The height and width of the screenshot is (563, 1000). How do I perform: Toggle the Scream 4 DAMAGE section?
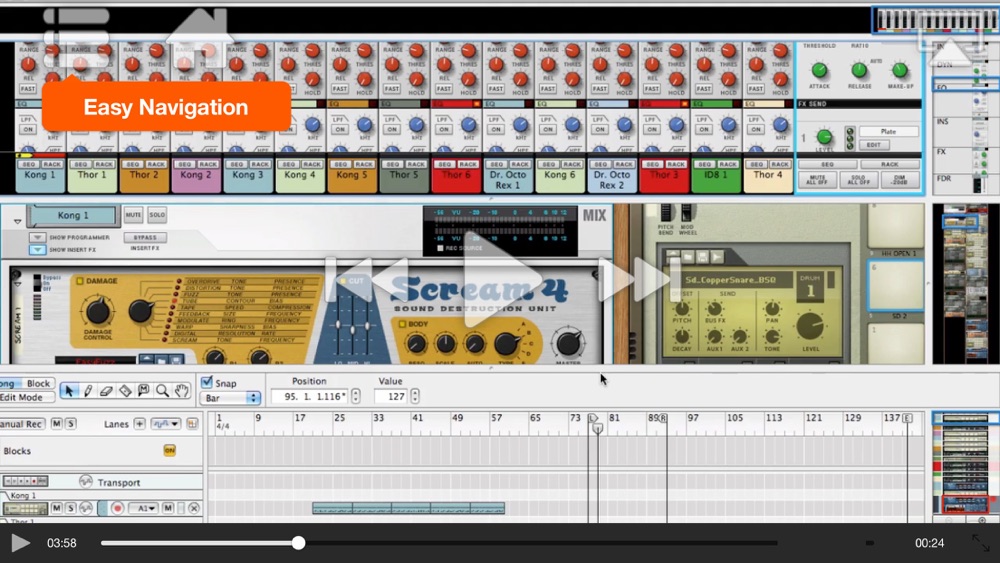[80, 281]
